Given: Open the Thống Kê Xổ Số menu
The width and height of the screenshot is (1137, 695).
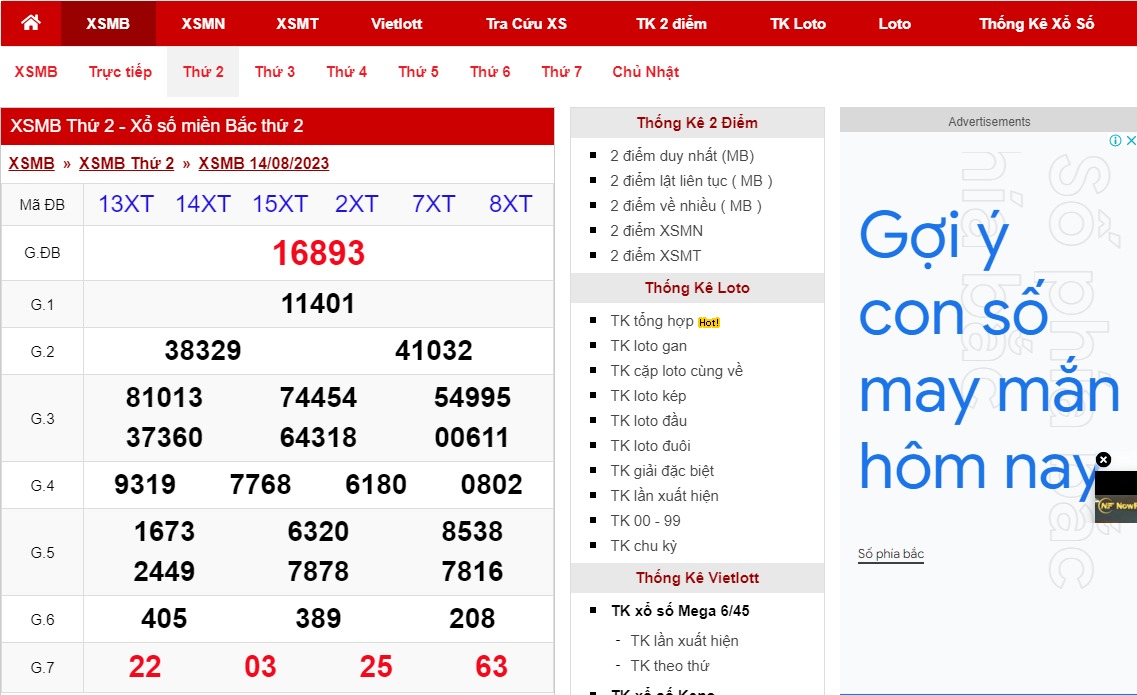Looking at the screenshot, I should click(1036, 24).
